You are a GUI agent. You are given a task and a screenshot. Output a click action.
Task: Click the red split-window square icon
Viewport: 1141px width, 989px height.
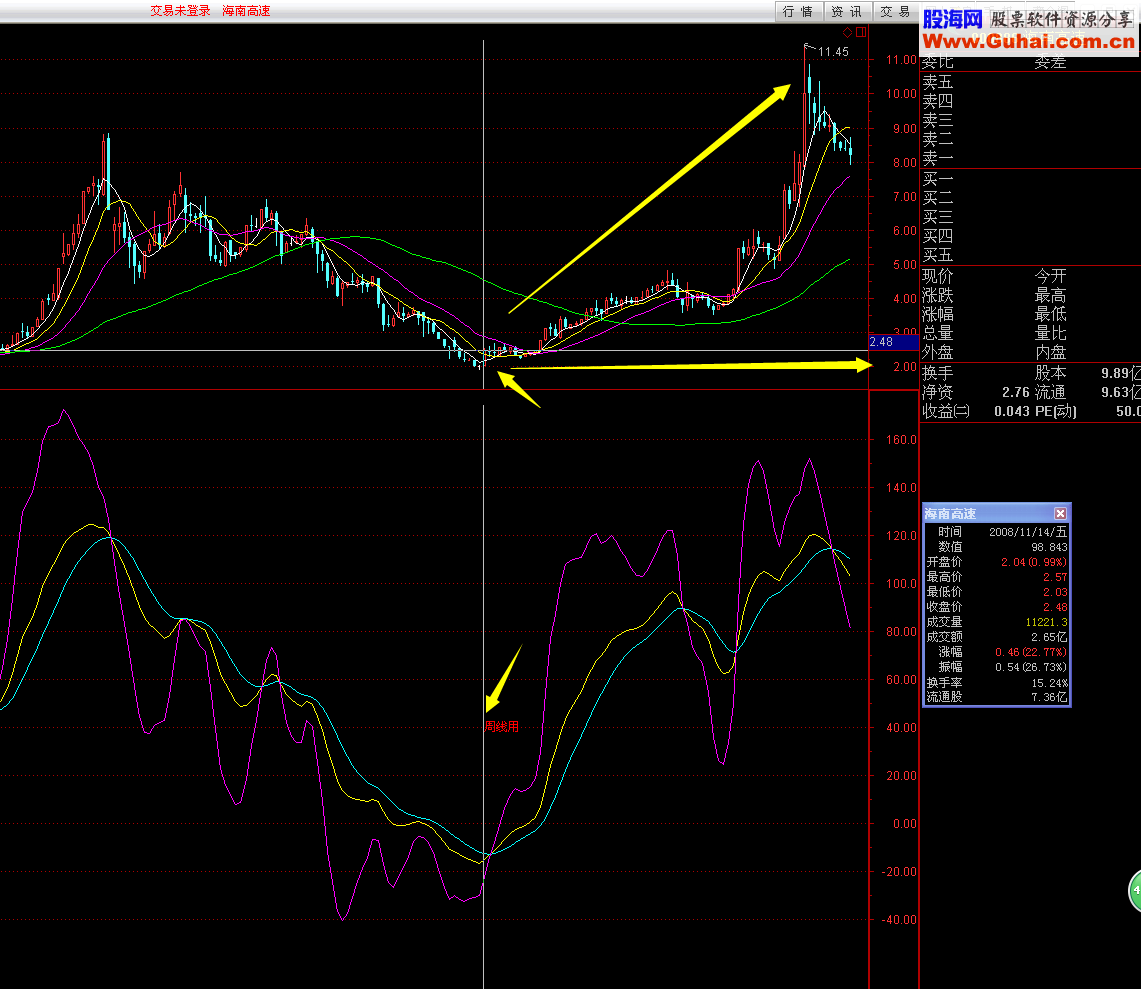(861, 32)
